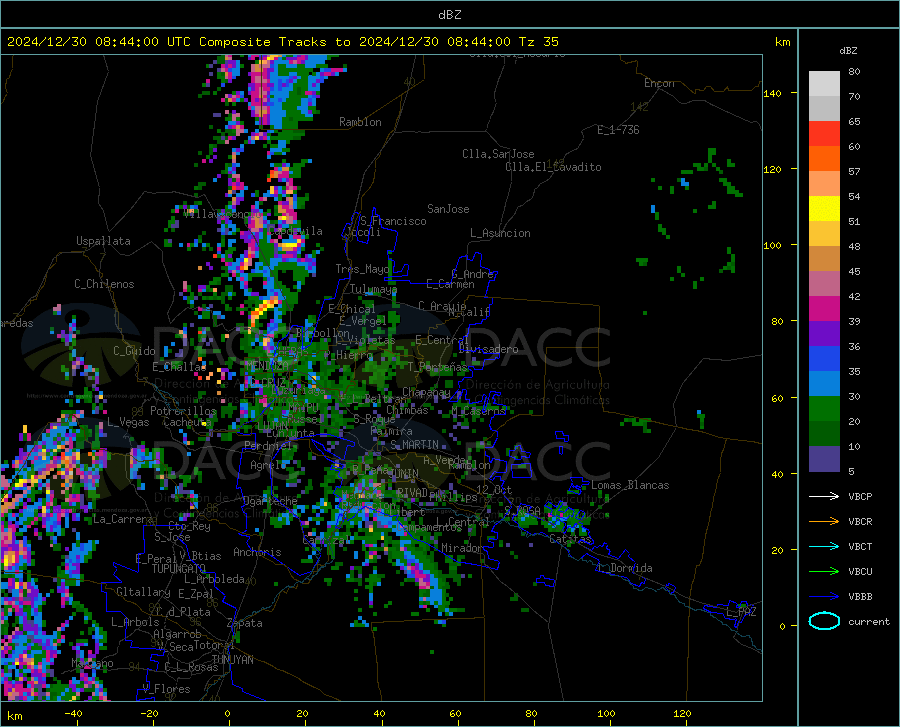
Task: Click the 'Encon' map label
Action: pos(659,83)
